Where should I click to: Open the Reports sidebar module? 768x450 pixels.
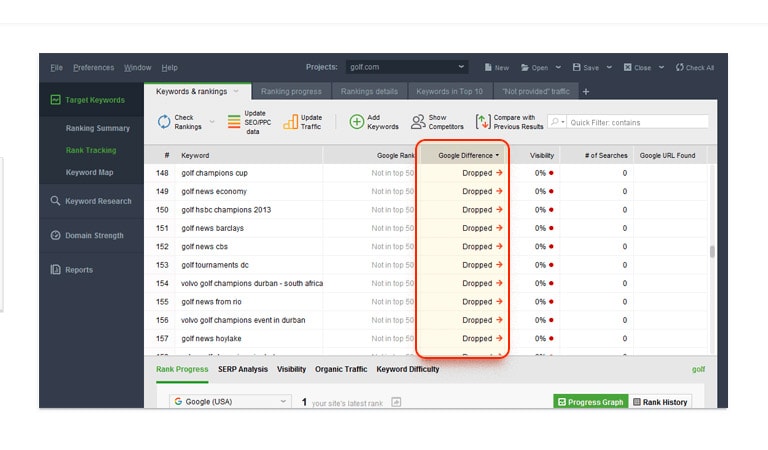(x=92, y=269)
